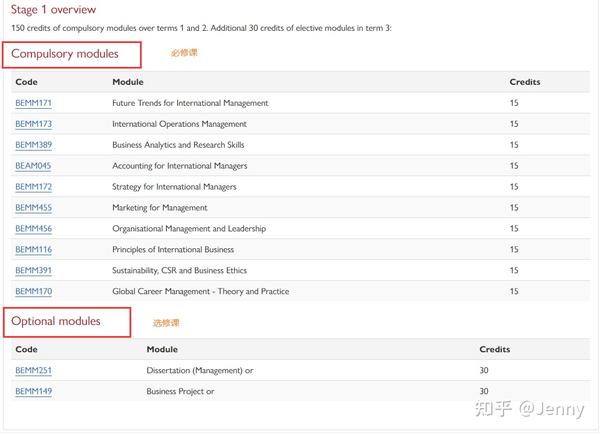Click the Stage 1 overview heading
The height and width of the screenshot is (436, 600).
coord(53,10)
